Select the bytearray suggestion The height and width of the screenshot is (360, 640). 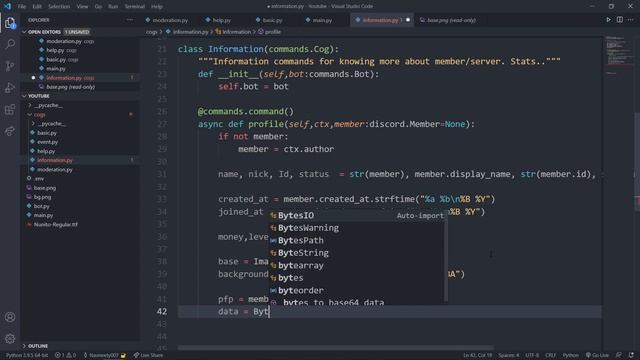tap(358, 265)
